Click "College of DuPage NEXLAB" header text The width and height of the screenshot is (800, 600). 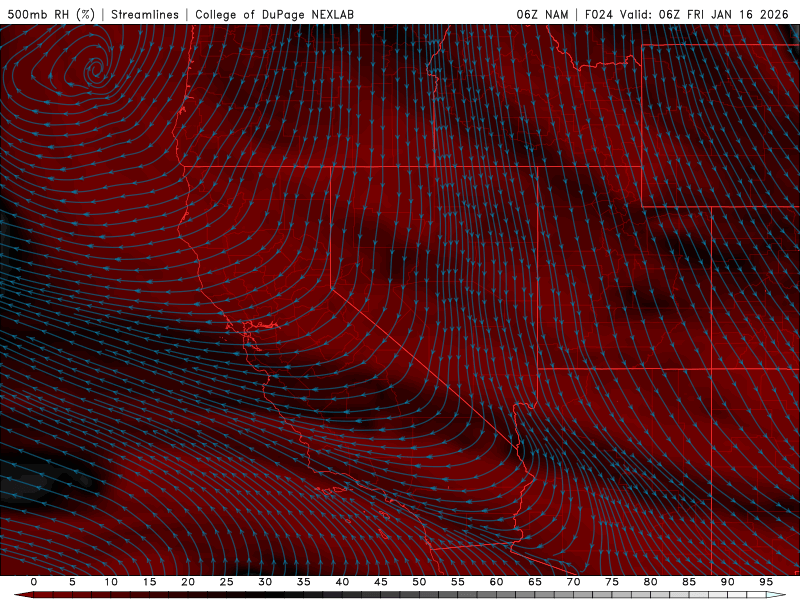pos(274,14)
